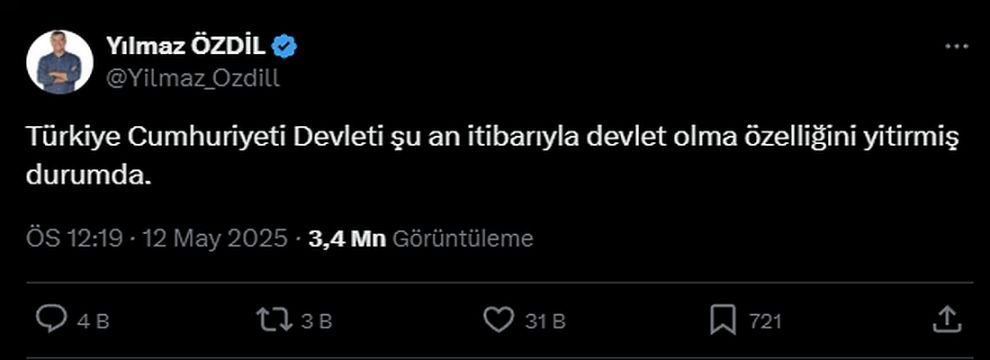Click the Görüntüleme views label
Screen dimensions: 990x360
(463, 239)
